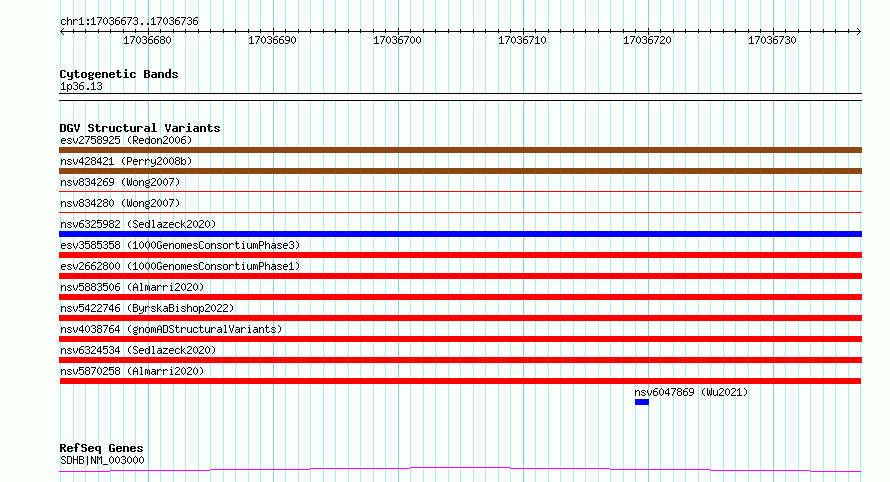Click the nsv6325982 (Sedlazeck2020) label
Image resolution: width=890 pixels, height=482 pixels.
click(x=138, y=224)
